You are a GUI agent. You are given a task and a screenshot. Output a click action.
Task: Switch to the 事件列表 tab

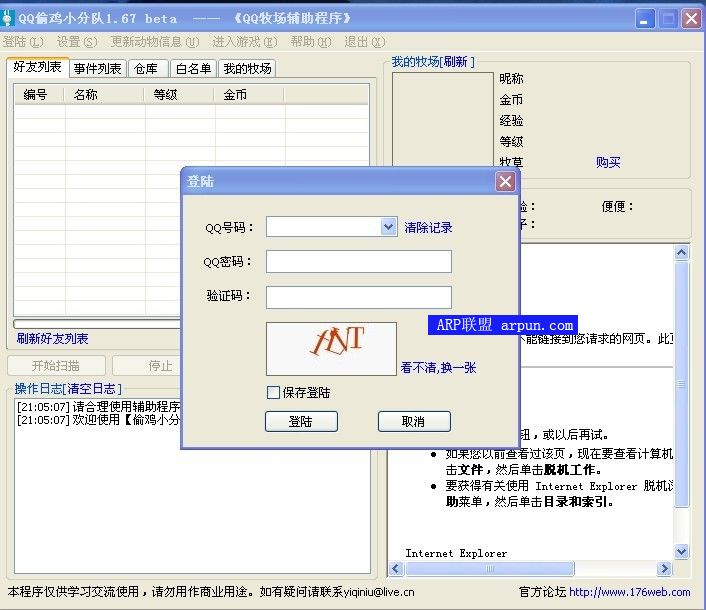click(x=98, y=68)
